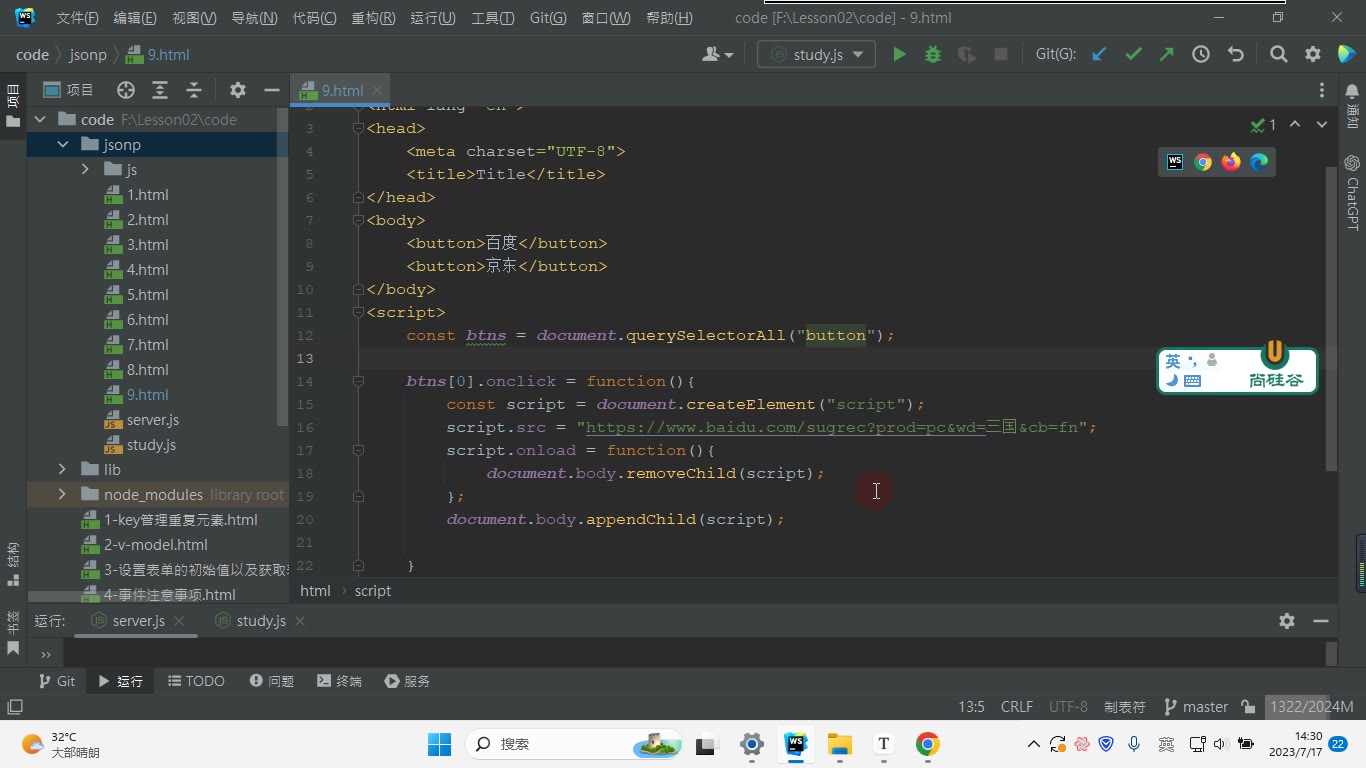Open the Git(G) menu
This screenshot has height=768, width=1366.
548,18
